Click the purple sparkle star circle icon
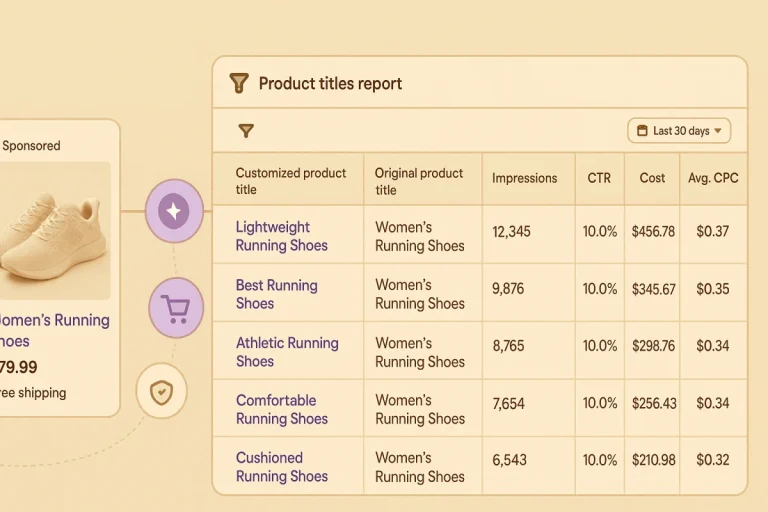This screenshot has width=768, height=512. click(174, 211)
